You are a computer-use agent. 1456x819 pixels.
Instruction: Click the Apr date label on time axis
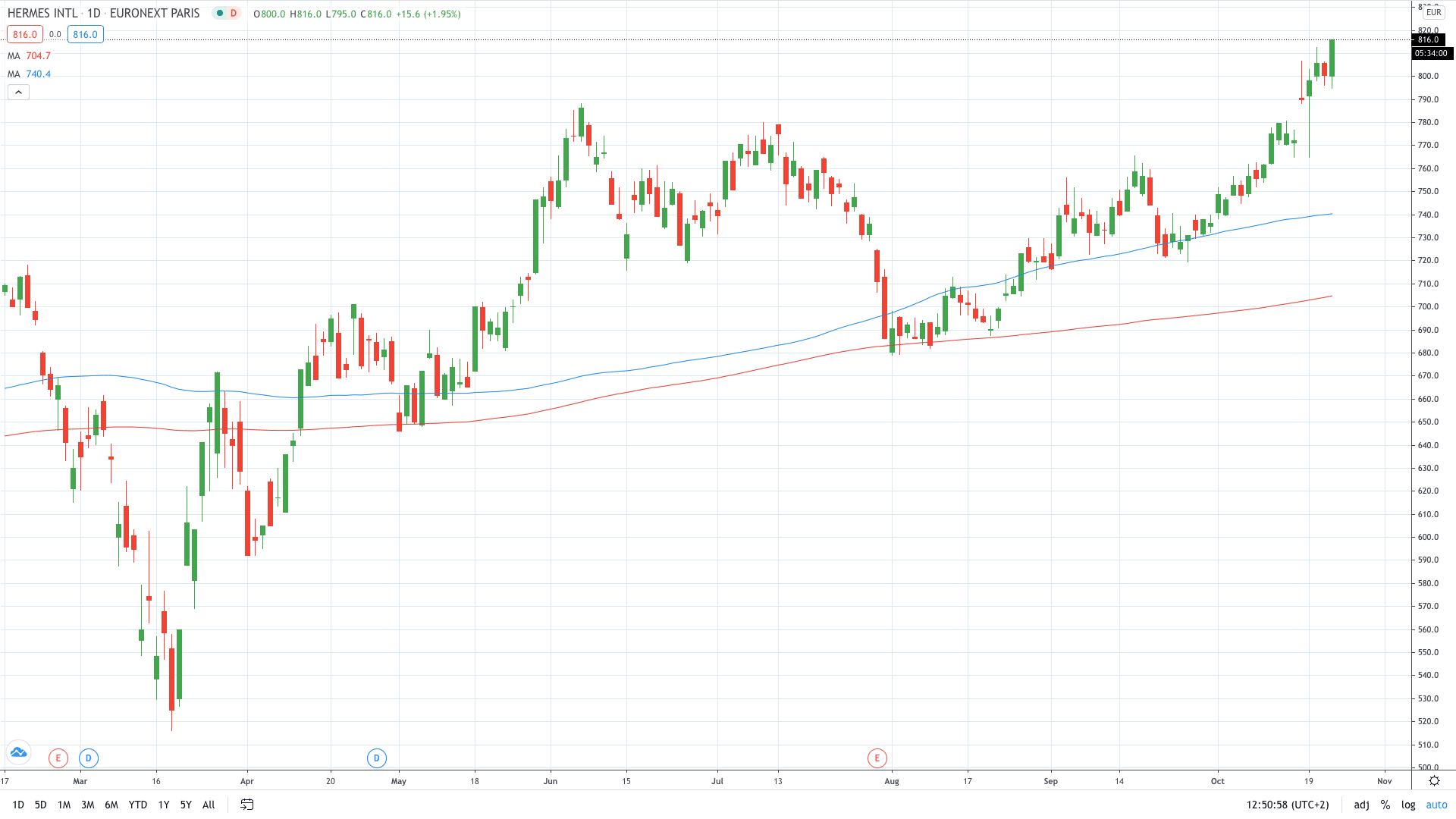tap(247, 781)
